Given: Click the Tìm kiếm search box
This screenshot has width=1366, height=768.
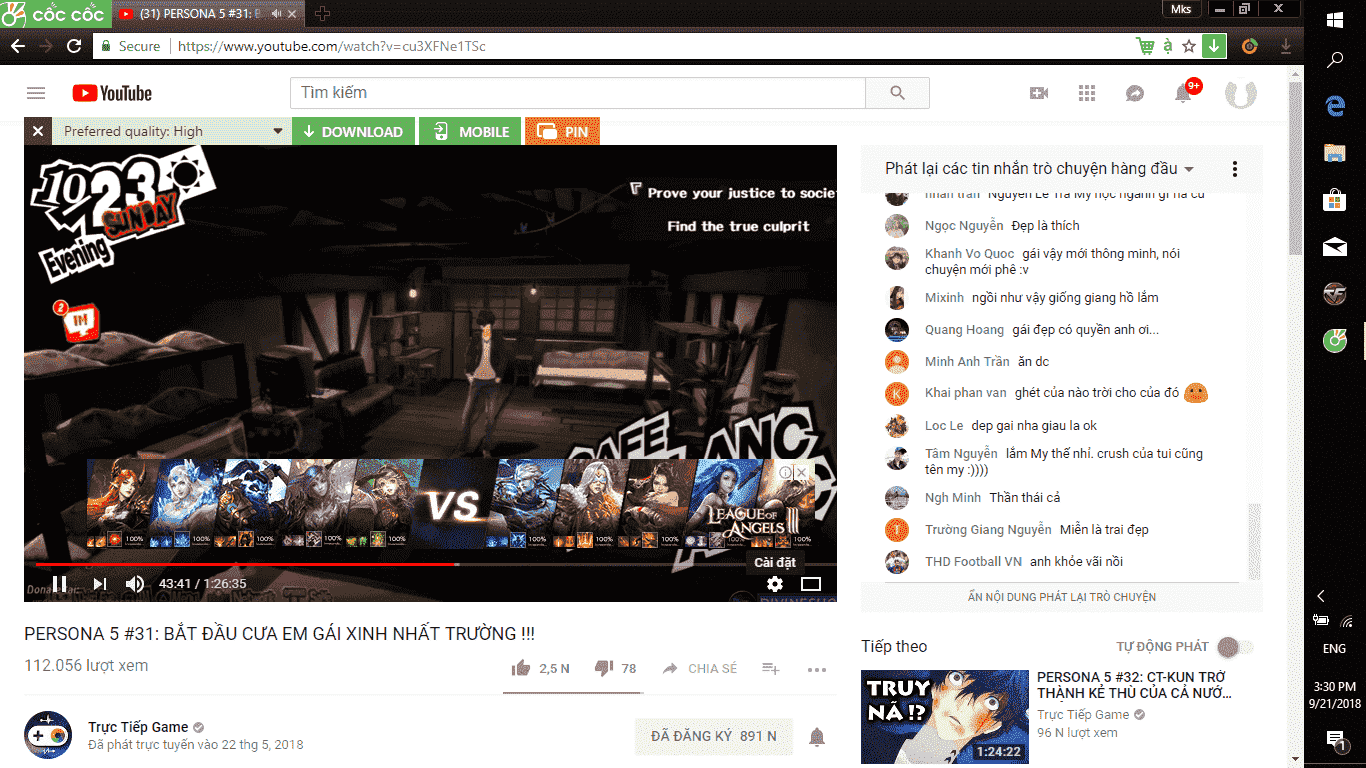Looking at the screenshot, I should click(577, 93).
